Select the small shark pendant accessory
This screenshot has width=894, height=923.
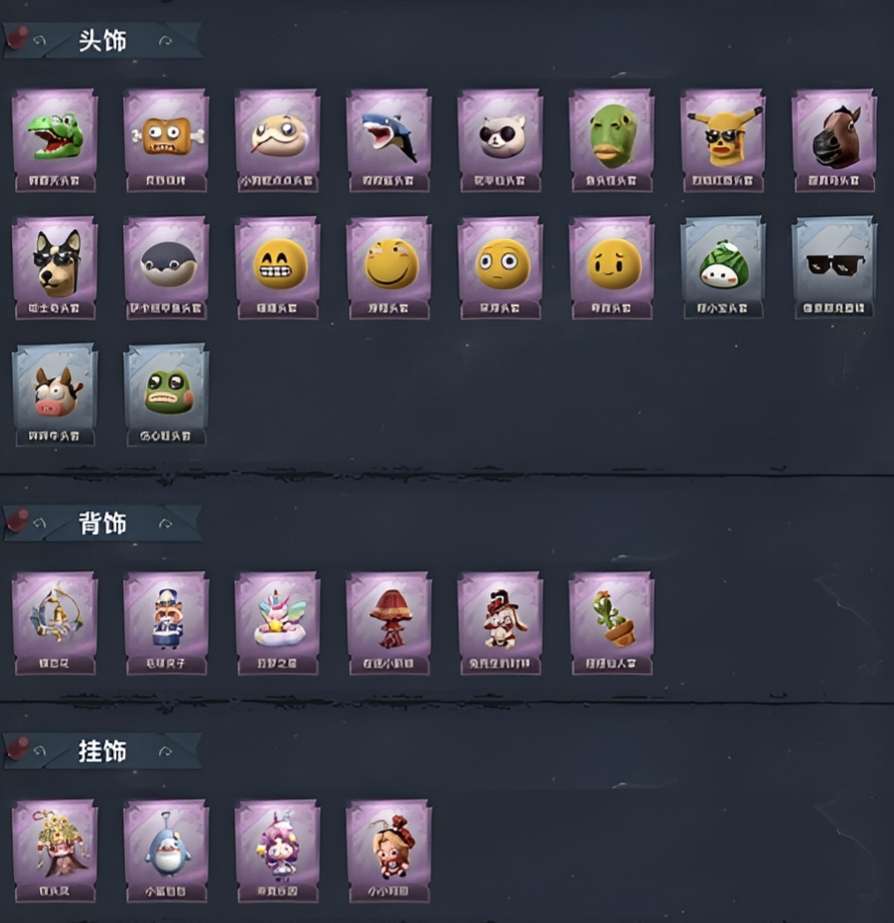click(x=166, y=851)
